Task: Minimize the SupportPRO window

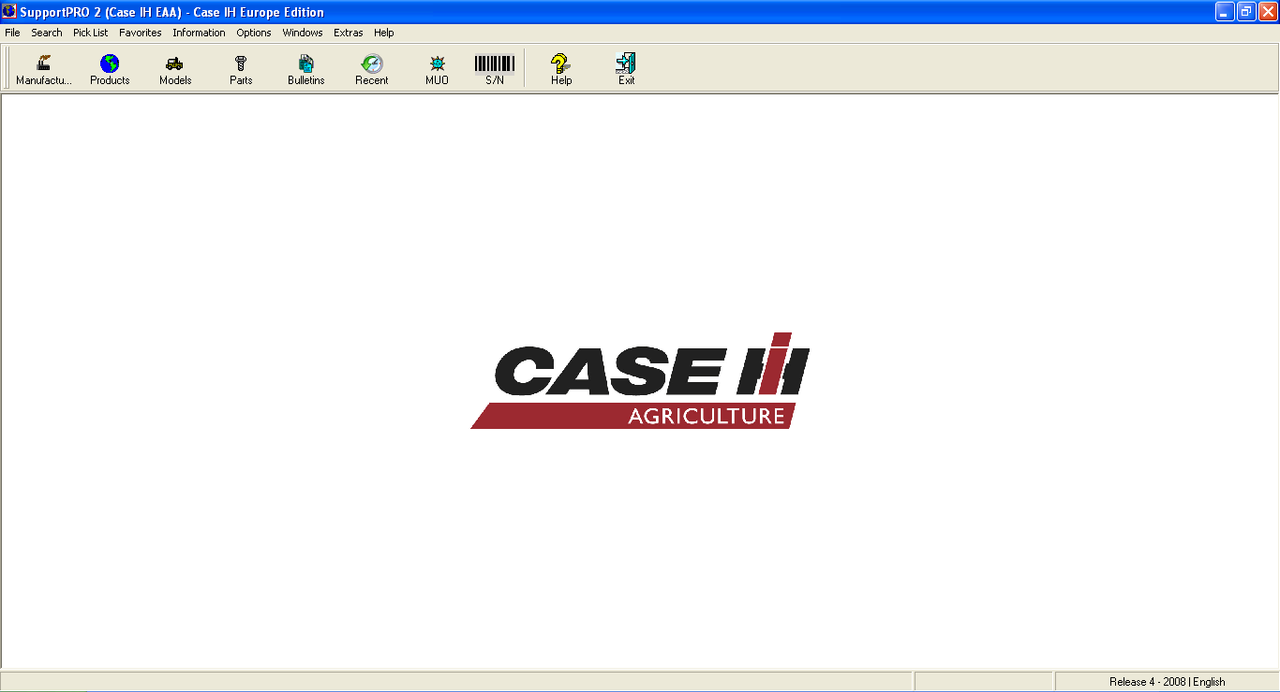Action: pos(1224,12)
